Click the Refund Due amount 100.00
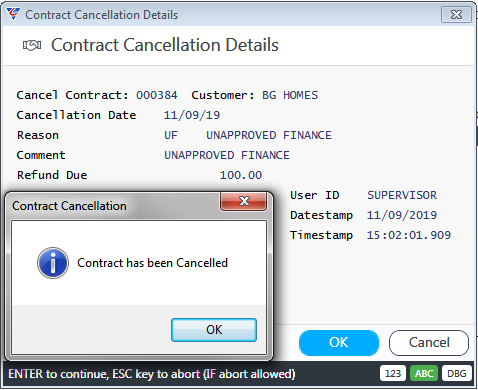478x390 pixels. point(241,175)
